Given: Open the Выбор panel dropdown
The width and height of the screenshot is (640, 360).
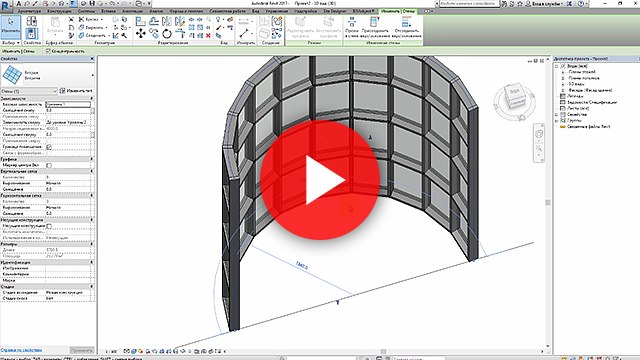Looking at the screenshot, I should 11,42.
